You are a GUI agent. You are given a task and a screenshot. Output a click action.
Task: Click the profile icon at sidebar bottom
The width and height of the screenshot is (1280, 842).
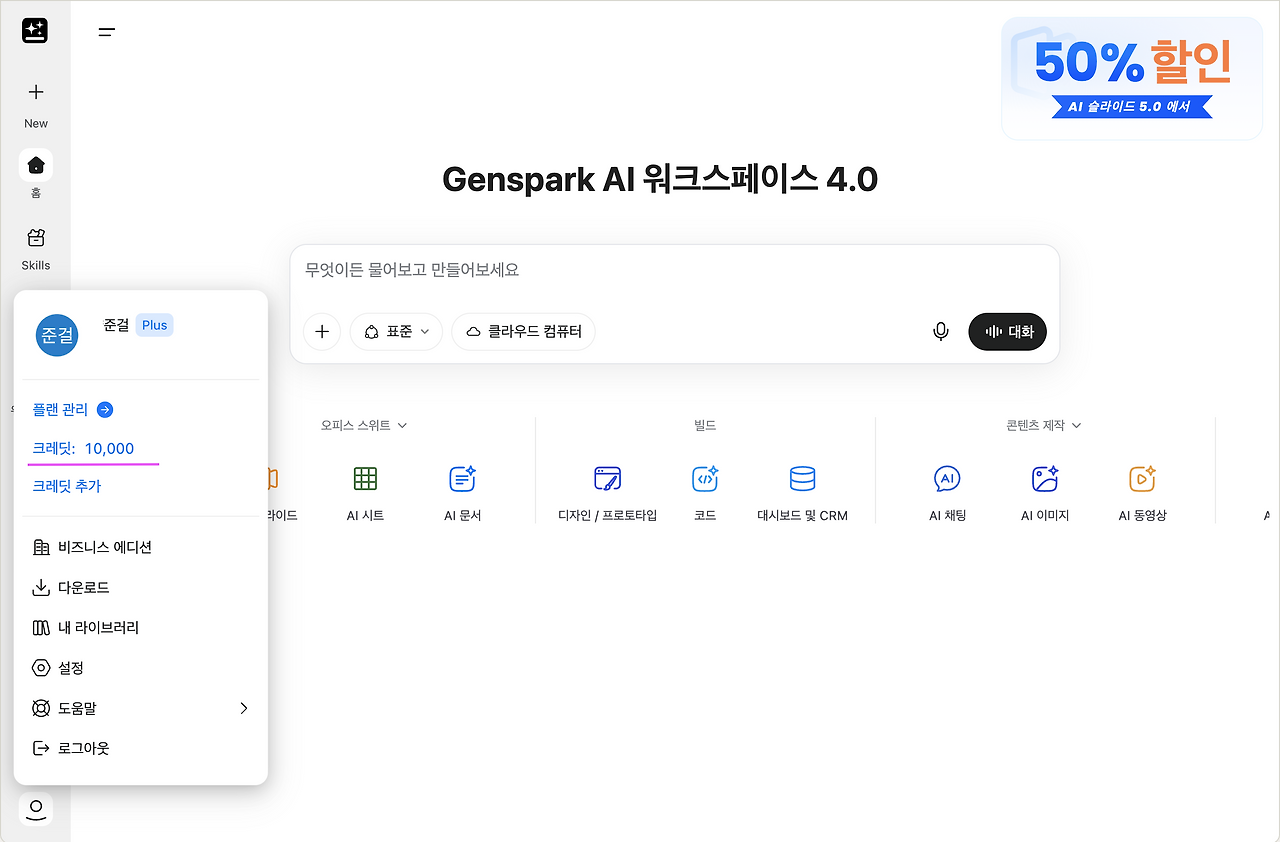[36, 809]
